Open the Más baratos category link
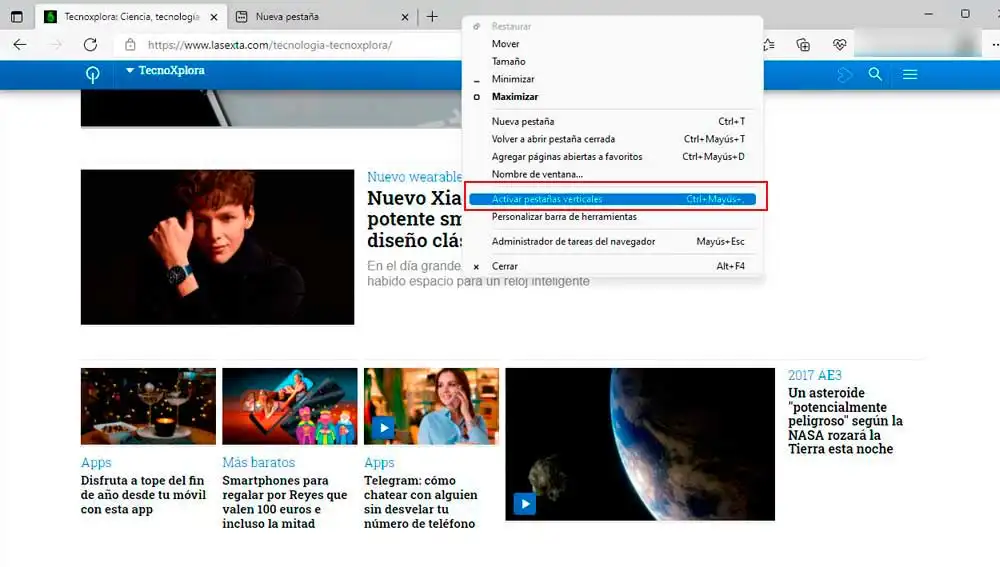This screenshot has width=1000, height=567. [259, 462]
